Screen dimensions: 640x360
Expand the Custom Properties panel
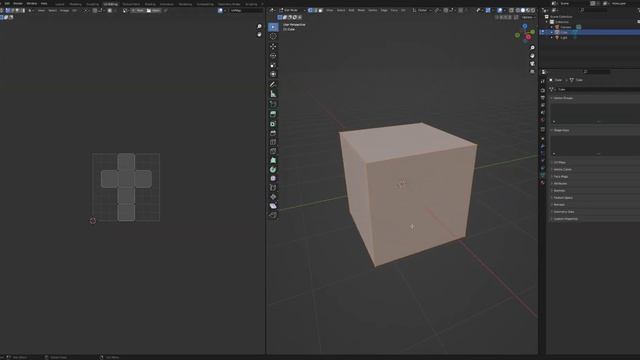click(565, 219)
